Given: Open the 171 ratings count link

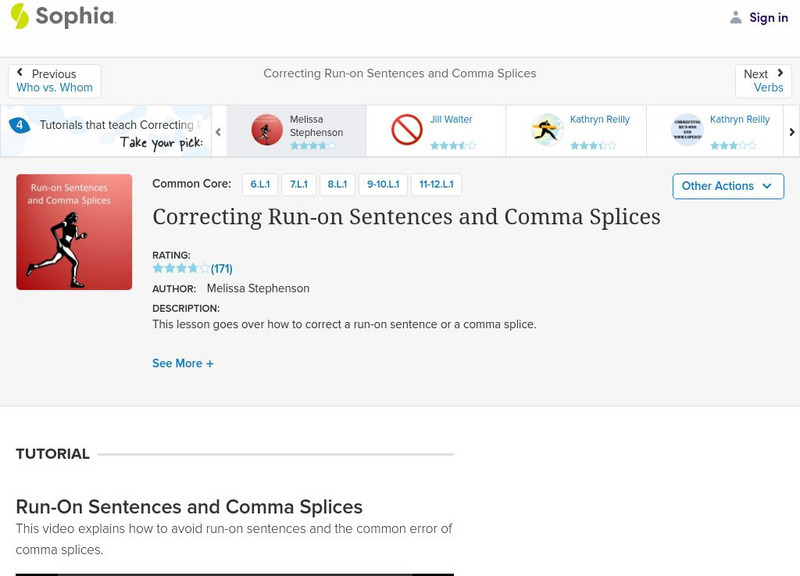Looking at the screenshot, I should point(222,269).
